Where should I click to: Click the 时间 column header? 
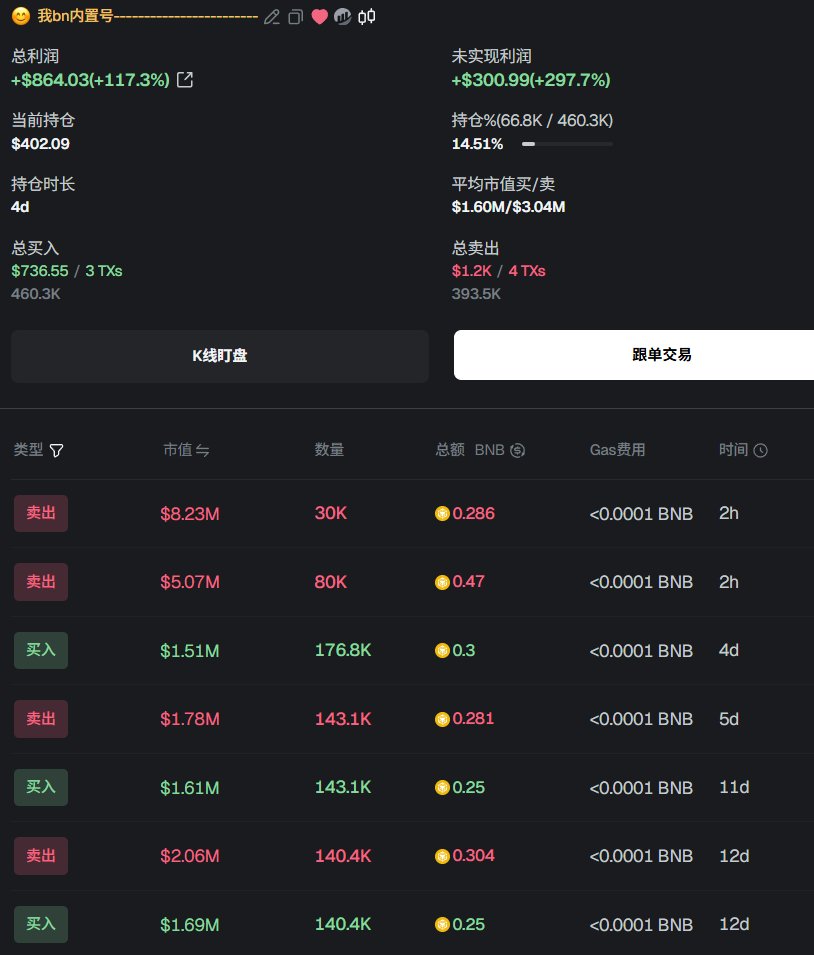click(733, 450)
